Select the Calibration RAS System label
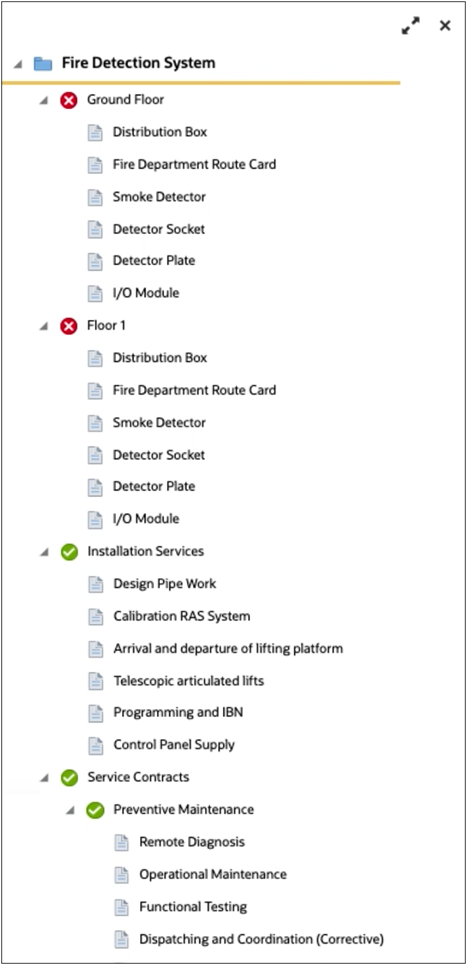The width and height of the screenshot is (467, 965). pos(182,616)
